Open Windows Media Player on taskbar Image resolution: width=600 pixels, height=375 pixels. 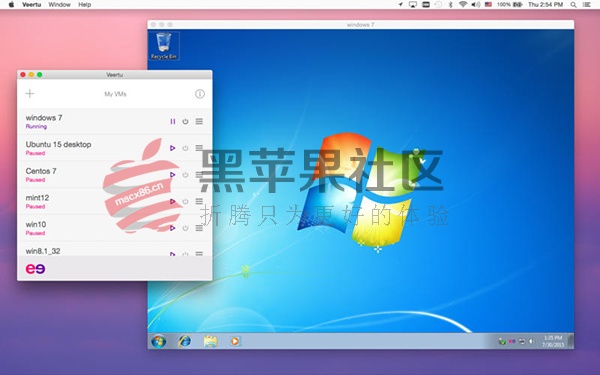(235, 341)
